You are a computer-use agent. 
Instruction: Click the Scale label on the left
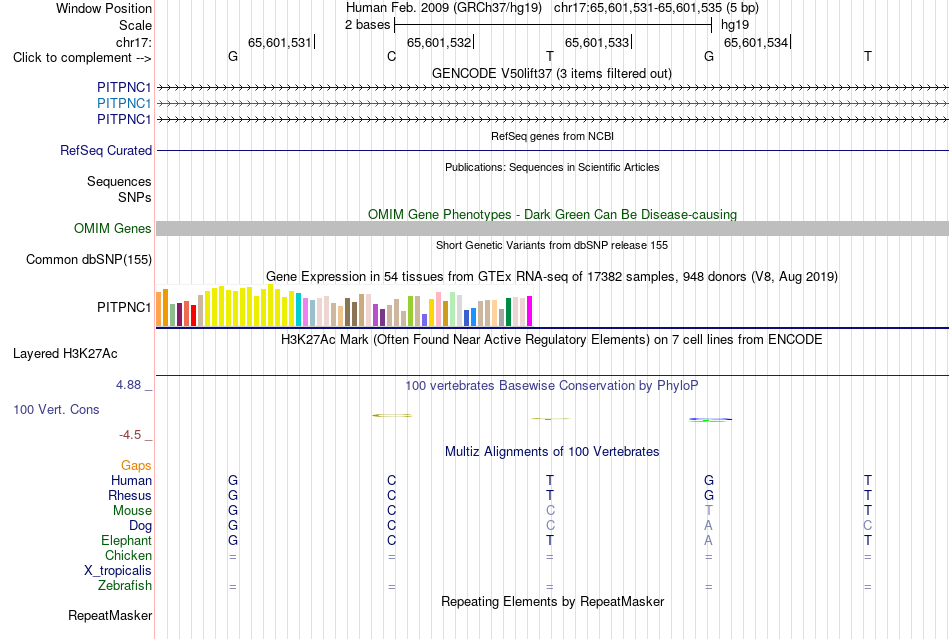point(135,25)
